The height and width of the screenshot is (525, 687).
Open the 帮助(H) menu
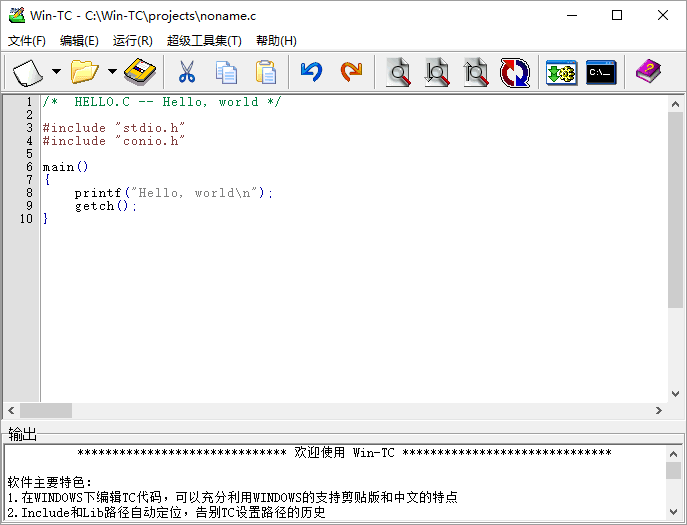(x=276, y=41)
